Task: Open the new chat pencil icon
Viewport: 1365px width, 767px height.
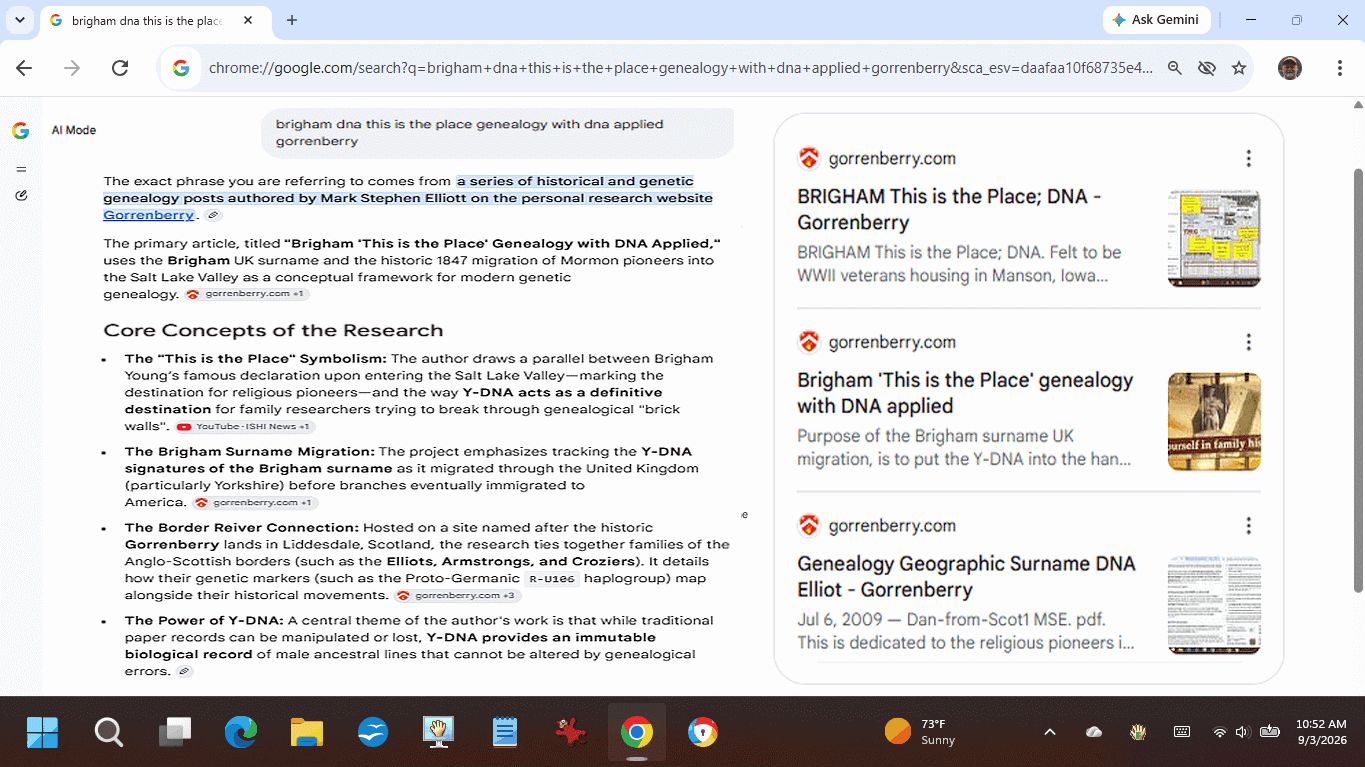Action: click(x=21, y=195)
